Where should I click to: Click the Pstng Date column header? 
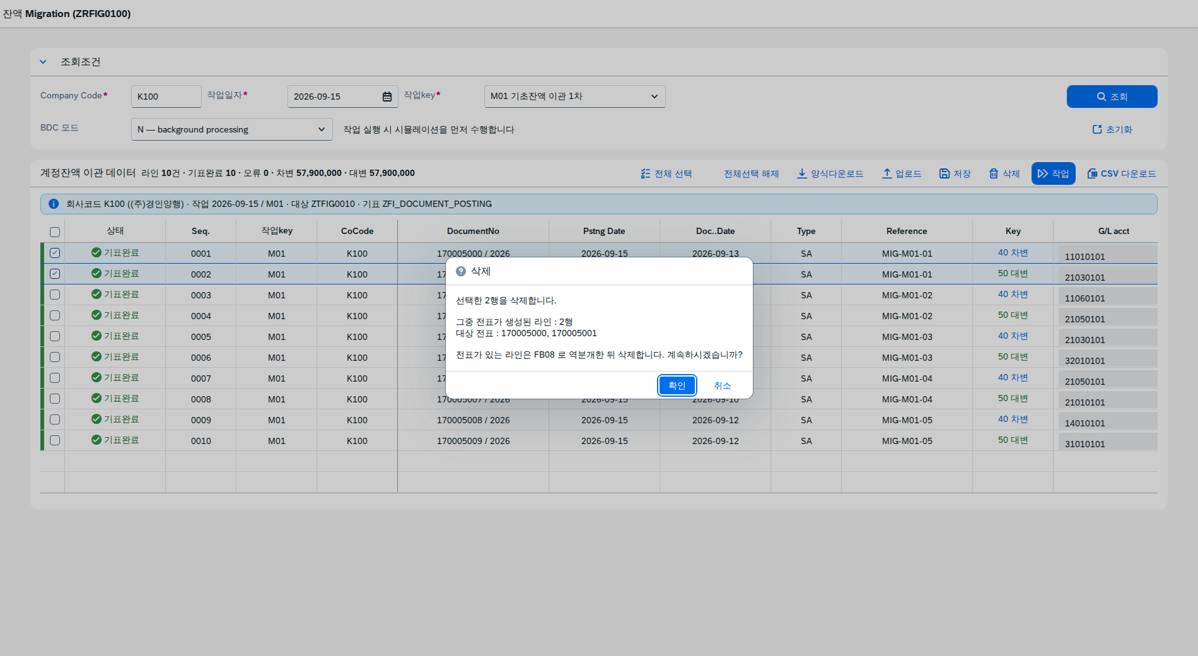(x=604, y=231)
